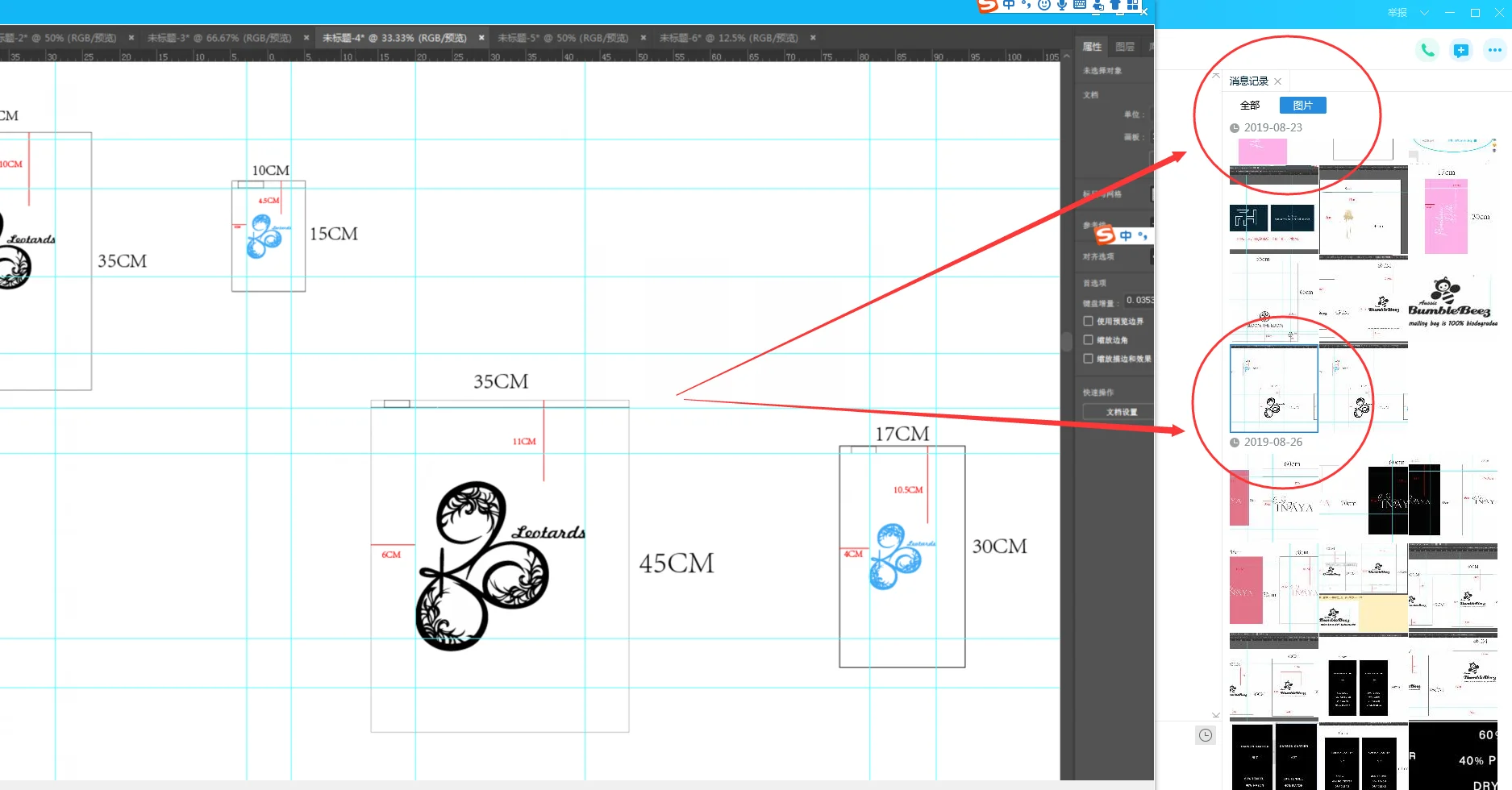Start a voice call with the phone icon

1427,50
